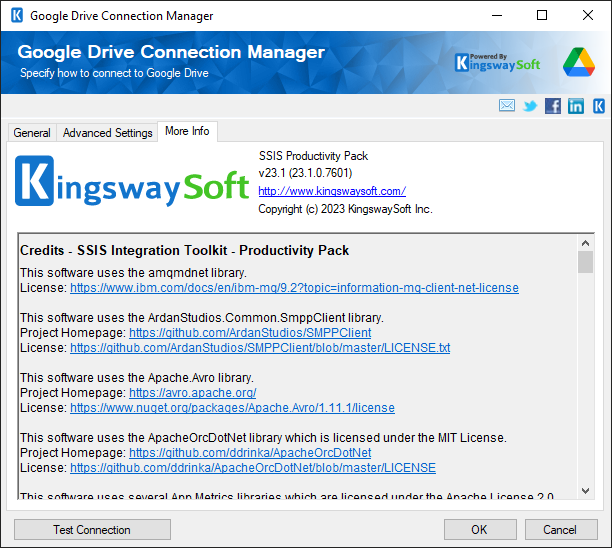This screenshot has width=612, height=548.
Task: Confirm with the OK button
Action: click(480, 530)
